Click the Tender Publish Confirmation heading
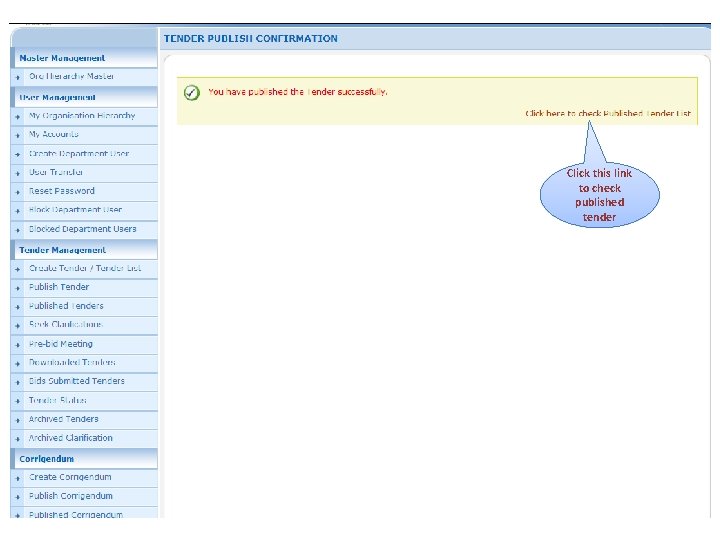The height and width of the screenshot is (540, 720). click(251, 39)
